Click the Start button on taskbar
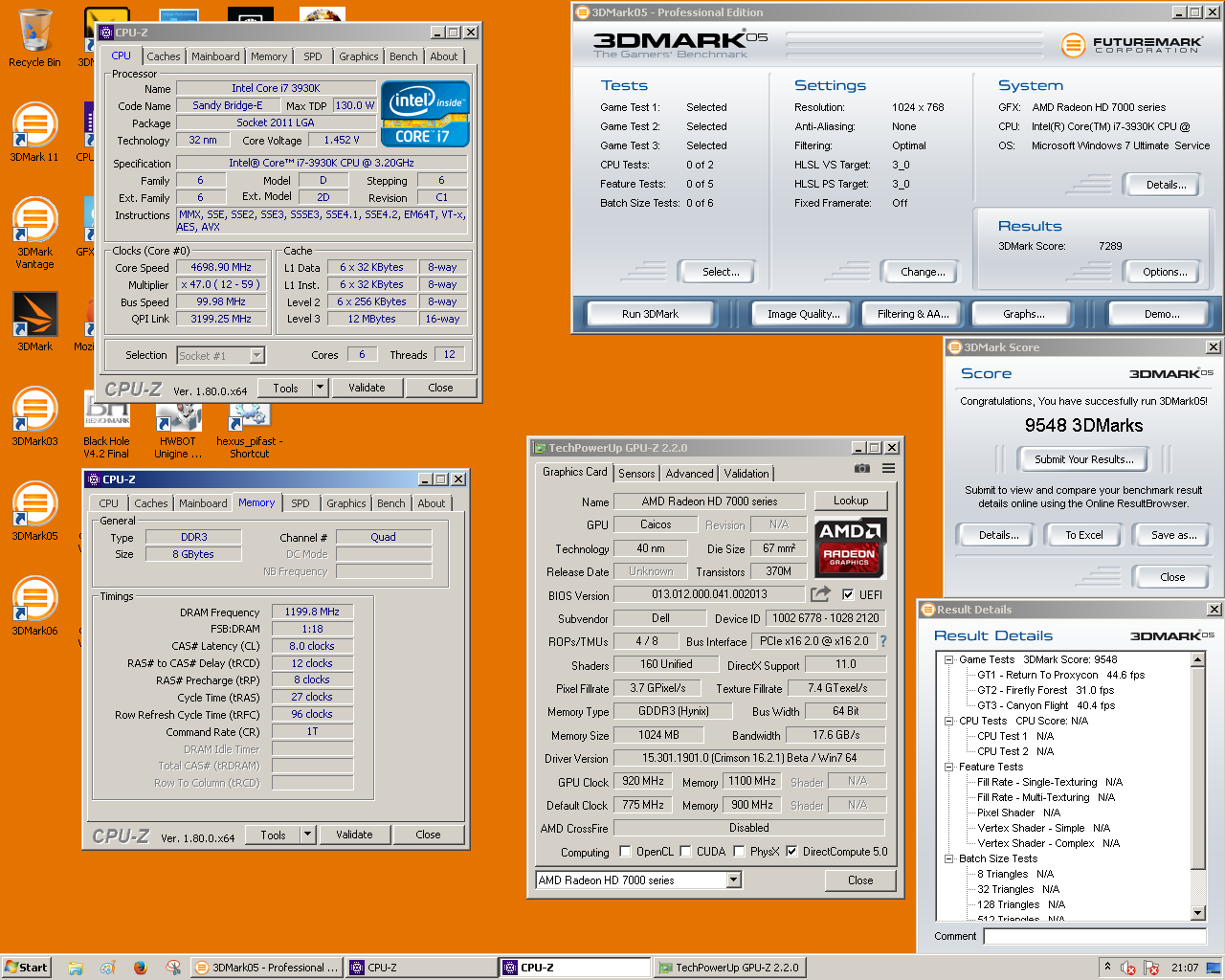The height and width of the screenshot is (980, 1225). click(x=26, y=968)
